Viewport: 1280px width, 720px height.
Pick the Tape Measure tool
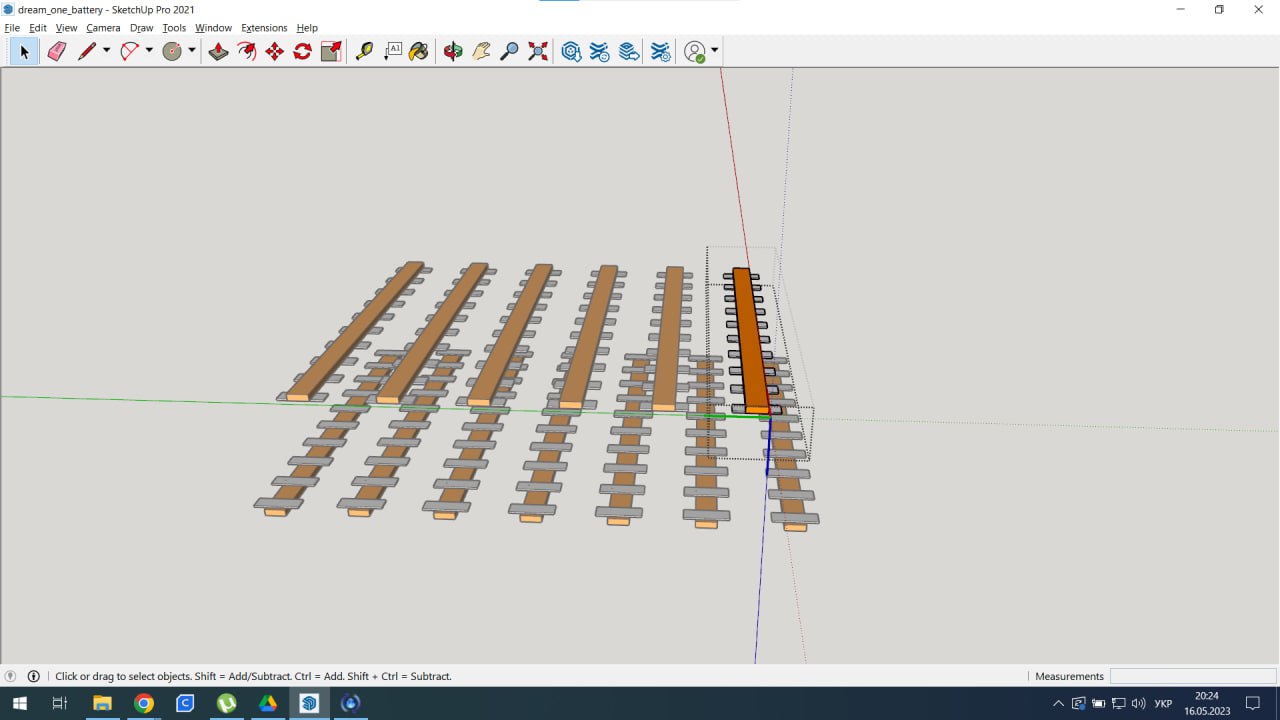click(x=364, y=51)
